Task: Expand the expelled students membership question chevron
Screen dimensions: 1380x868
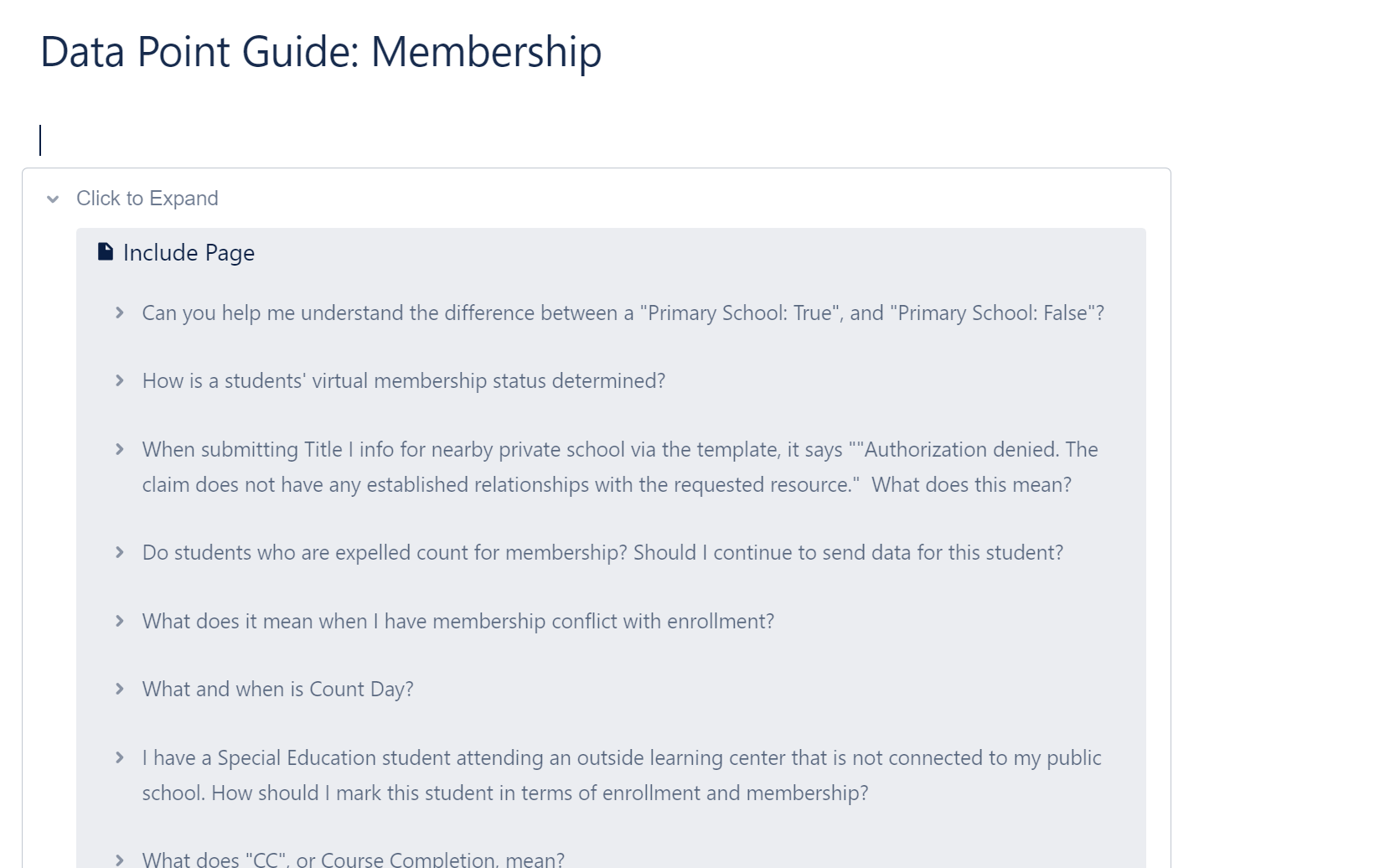Action: click(x=120, y=553)
